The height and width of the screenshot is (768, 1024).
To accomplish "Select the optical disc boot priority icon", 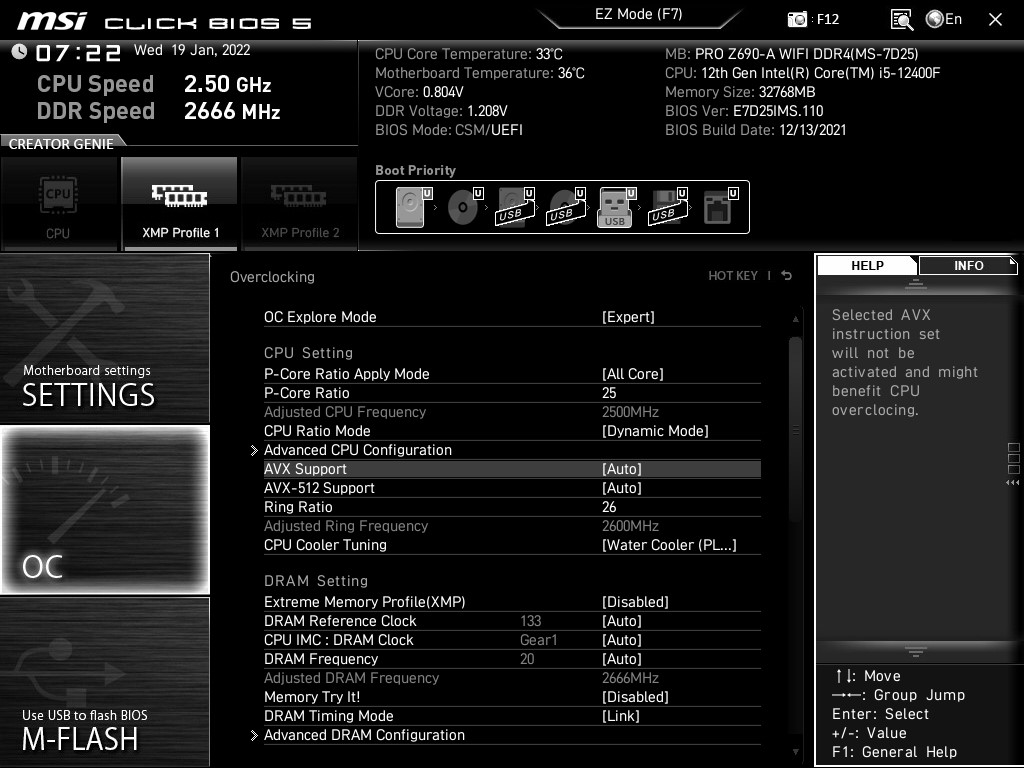I will pyautogui.click(x=464, y=207).
